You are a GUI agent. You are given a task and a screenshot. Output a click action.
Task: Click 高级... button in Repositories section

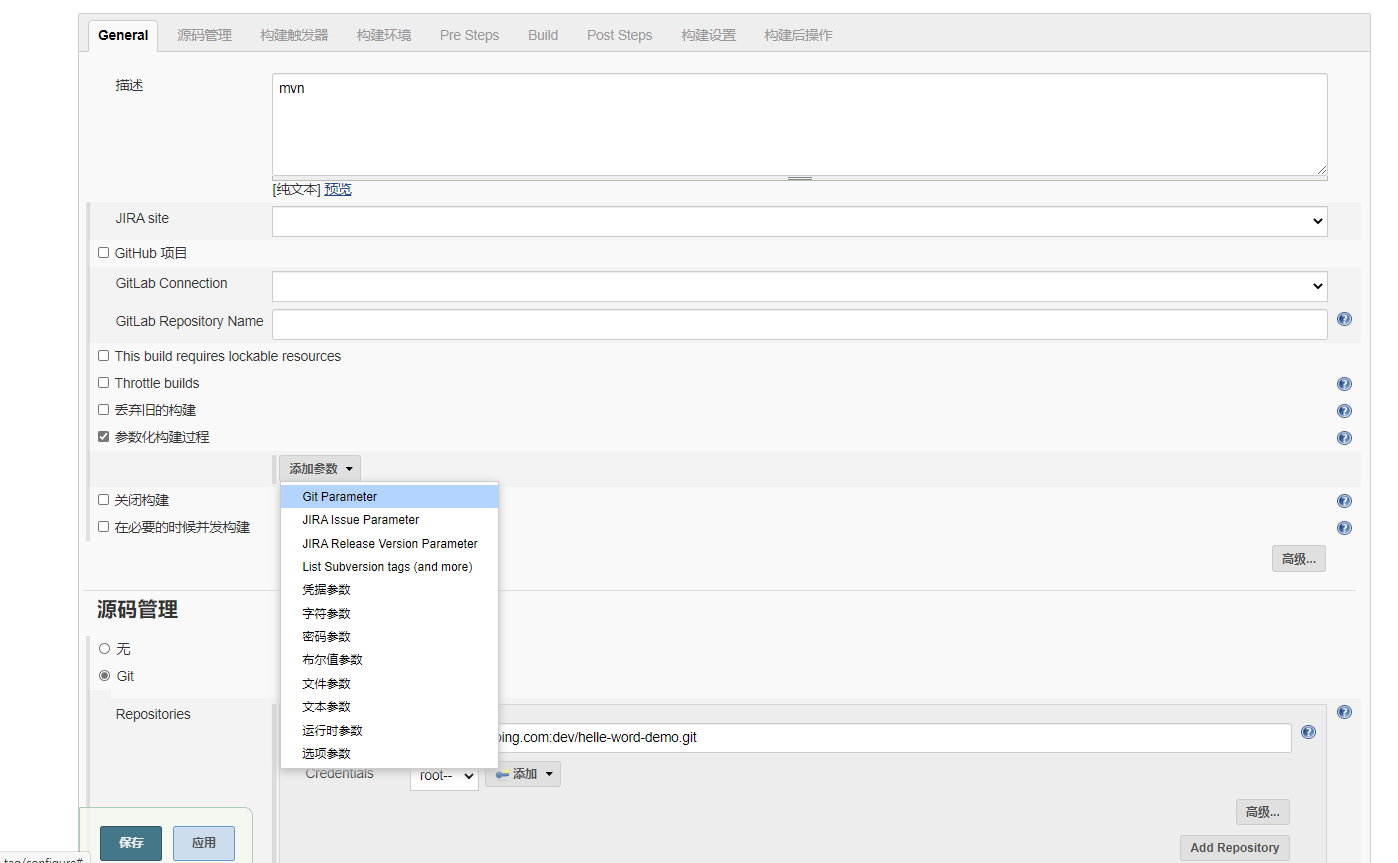pos(1263,812)
